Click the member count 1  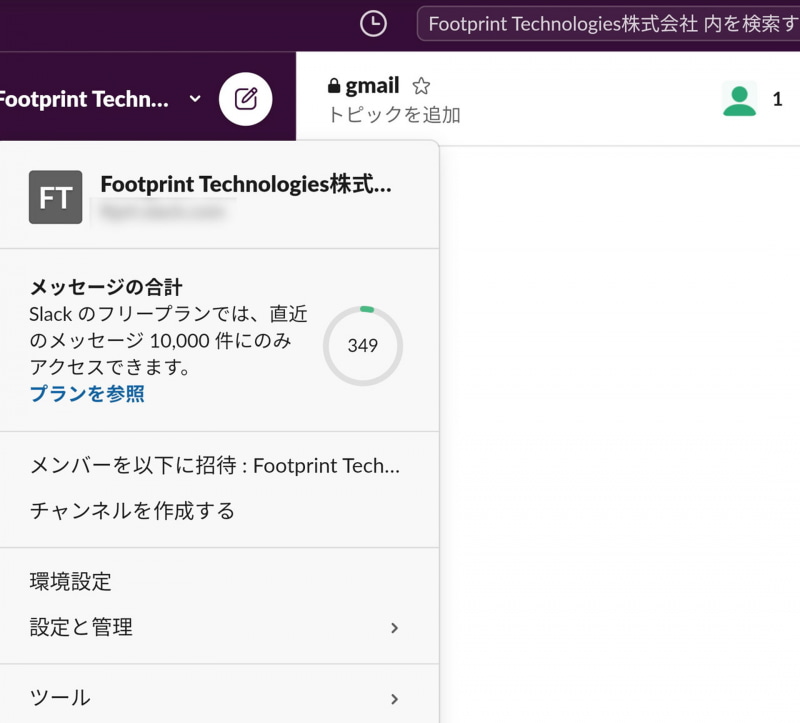[x=777, y=99]
